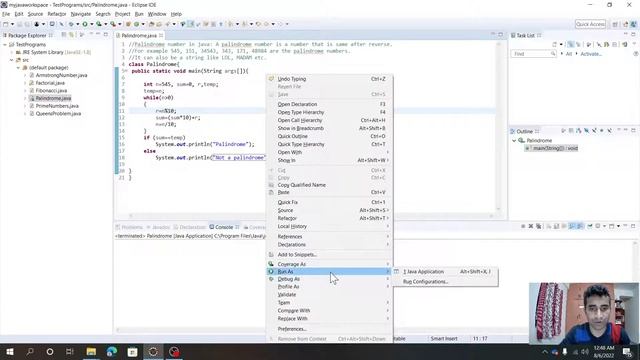Expand JRE System Library node
Viewport: 640px width, 360px height.
click(x=11, y=52)
